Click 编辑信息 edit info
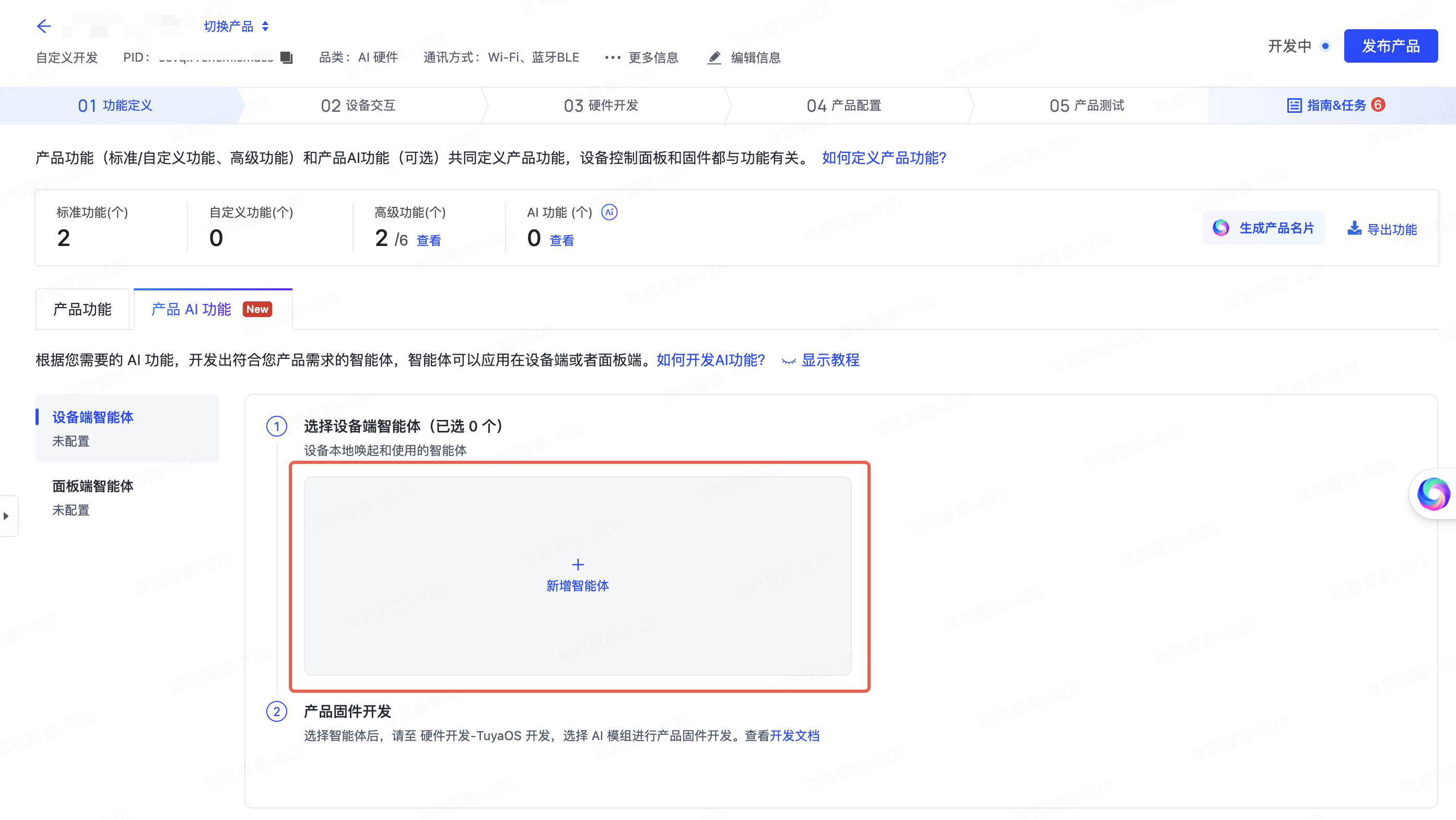The image size is (1456, 820). (x=744, y=57)
